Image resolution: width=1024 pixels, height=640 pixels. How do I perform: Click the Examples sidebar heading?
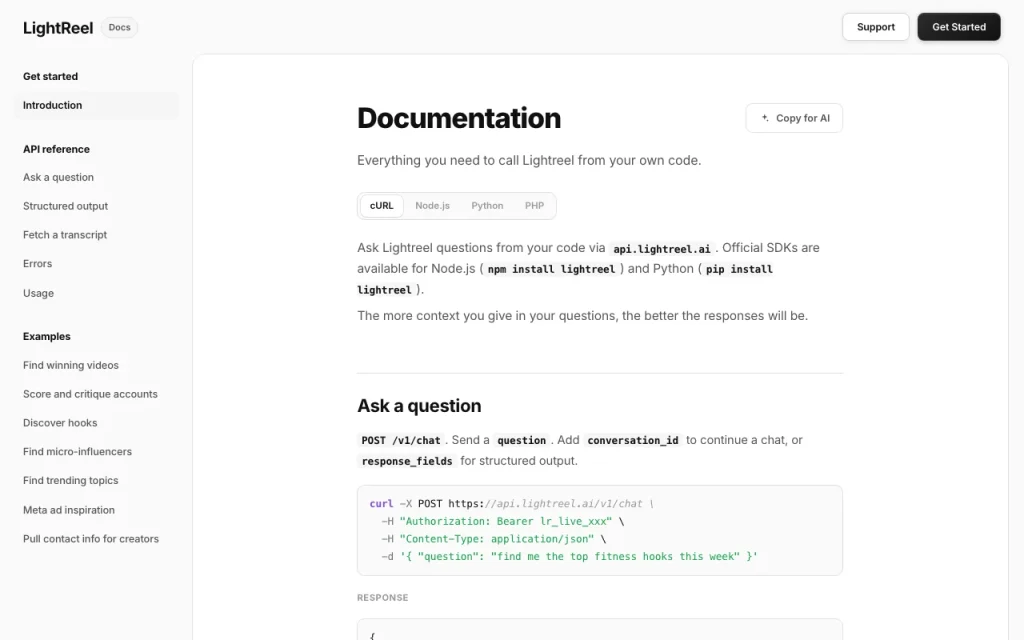46,336
